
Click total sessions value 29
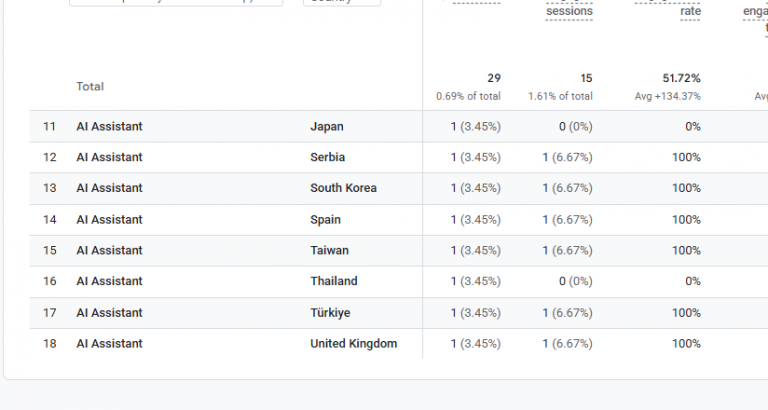coord(494,78)
